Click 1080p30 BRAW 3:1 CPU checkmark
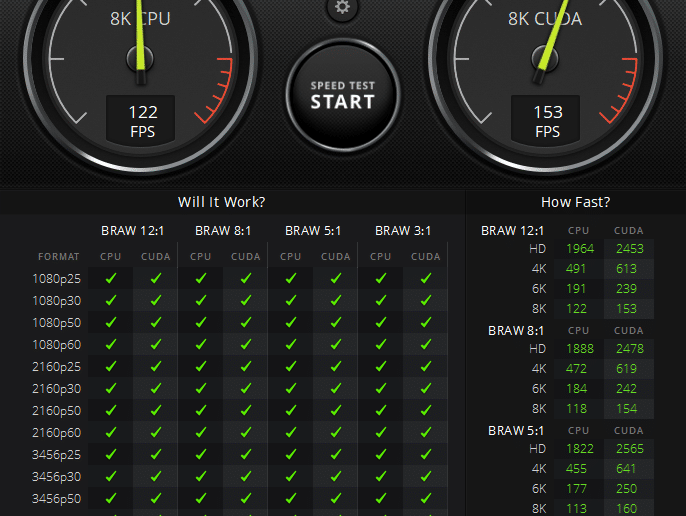 click(381, 300)
